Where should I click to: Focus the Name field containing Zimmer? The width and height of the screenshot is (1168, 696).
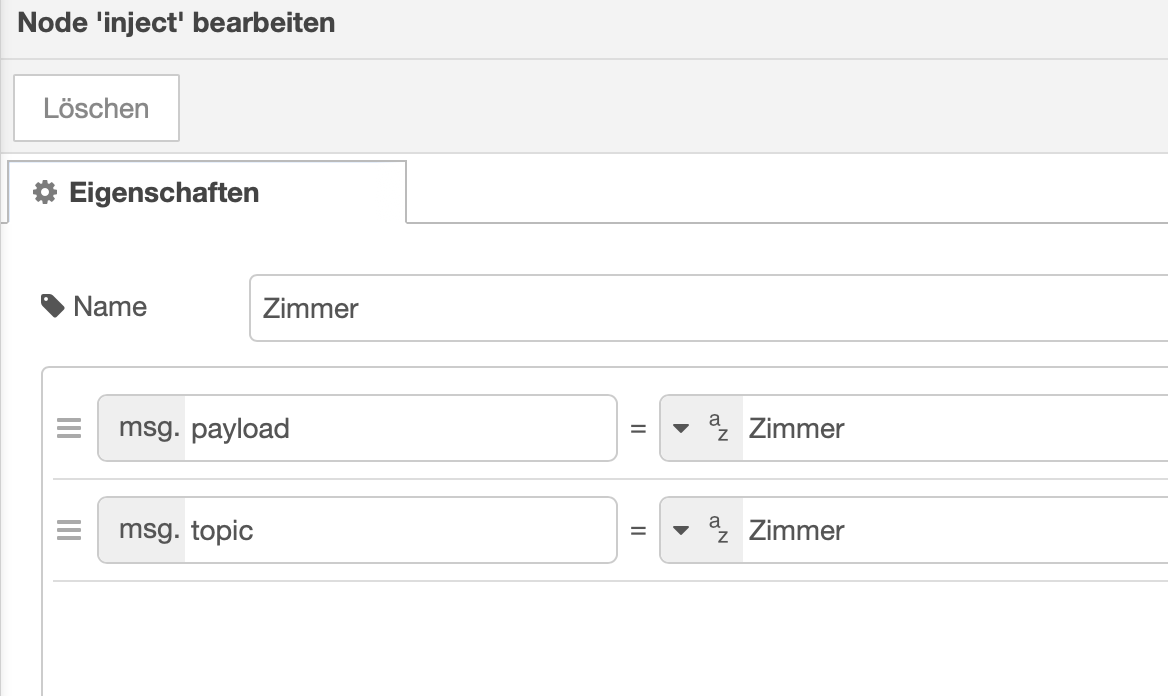coord(700,307)
